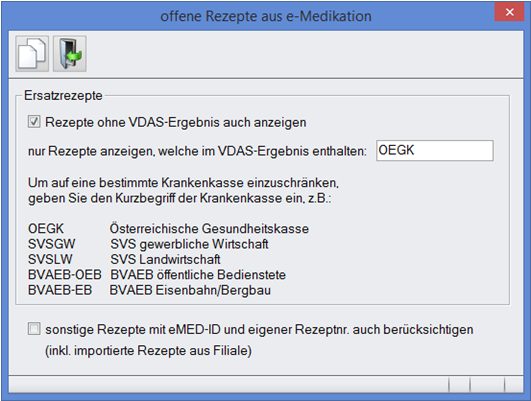The image size is (531, 401).
Task: Click '(inkl. importierte Rezepte aus Filiale)' note
Action: point(148,351)
